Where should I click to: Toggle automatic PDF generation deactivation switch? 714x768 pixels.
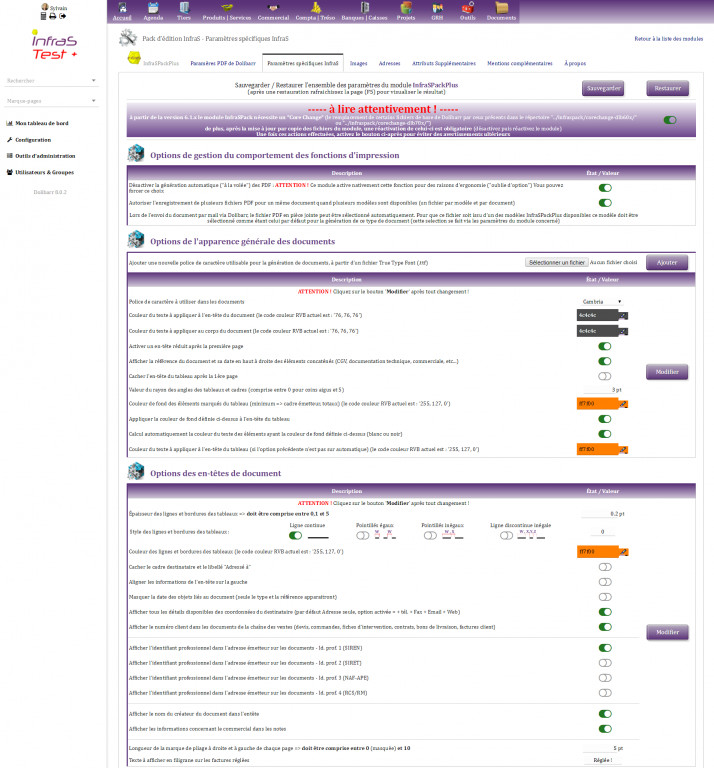tap(605, 188)
